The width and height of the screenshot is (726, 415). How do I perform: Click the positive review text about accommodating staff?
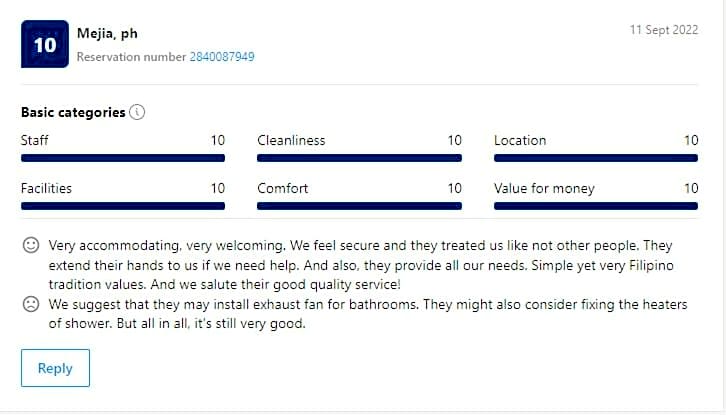[x=360, y=263]
